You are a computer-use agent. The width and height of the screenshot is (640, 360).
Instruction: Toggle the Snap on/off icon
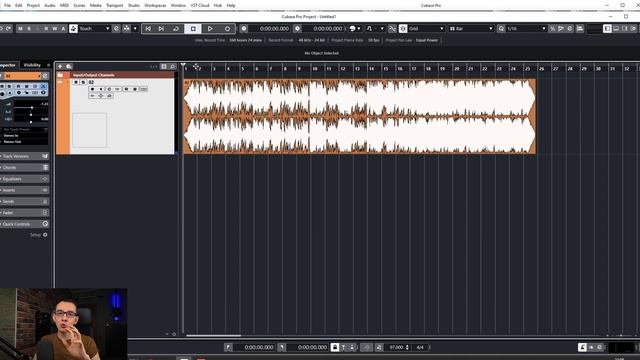[403, 29]
